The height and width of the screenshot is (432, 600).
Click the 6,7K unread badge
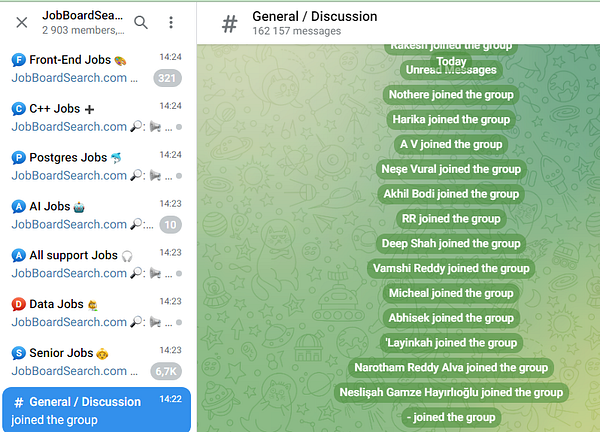[166, 371]
